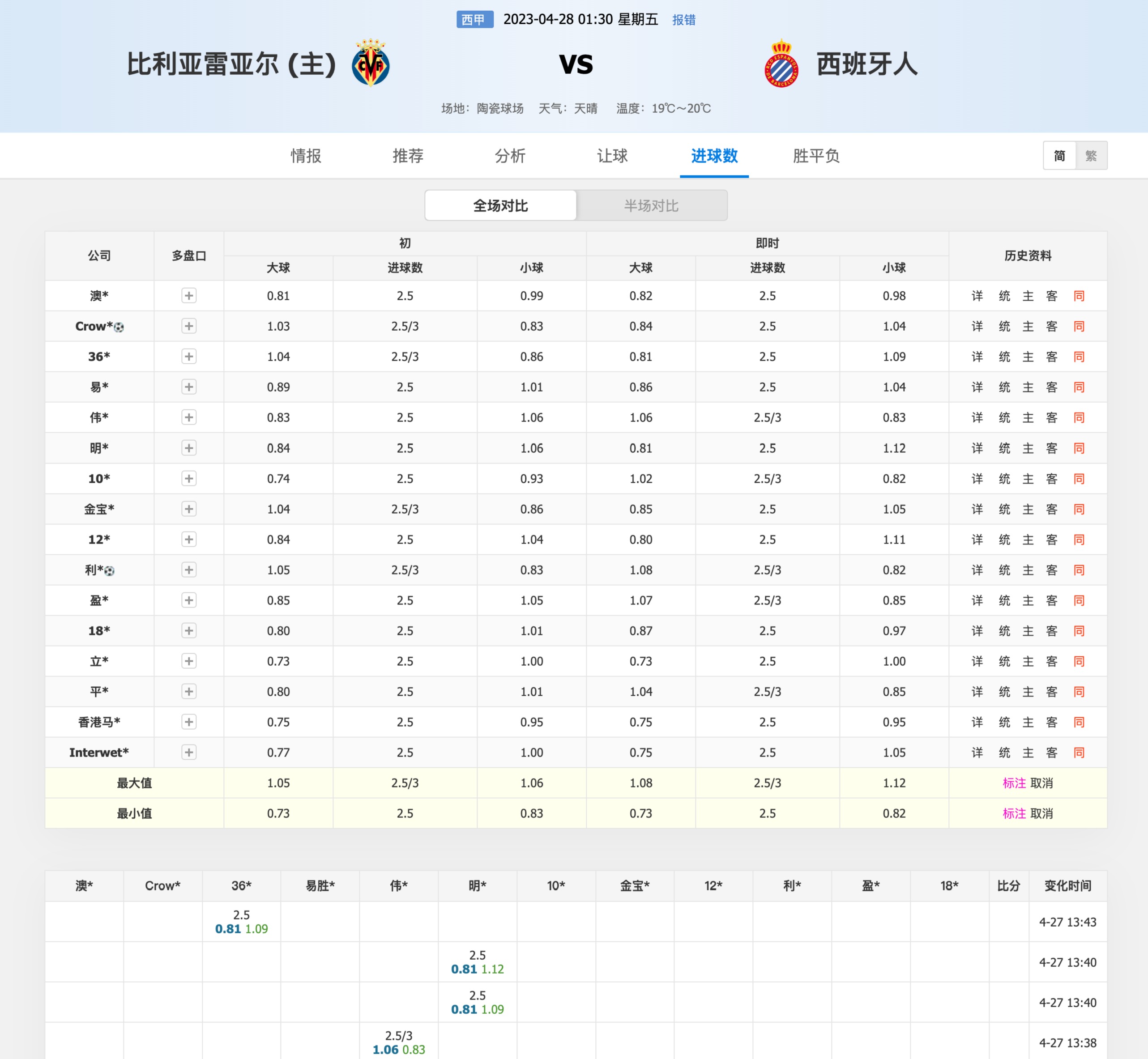Select 全场对比 full-time comparison
The width and height of the screenshot is (1148, 1059).
click(x=500, y=205)
